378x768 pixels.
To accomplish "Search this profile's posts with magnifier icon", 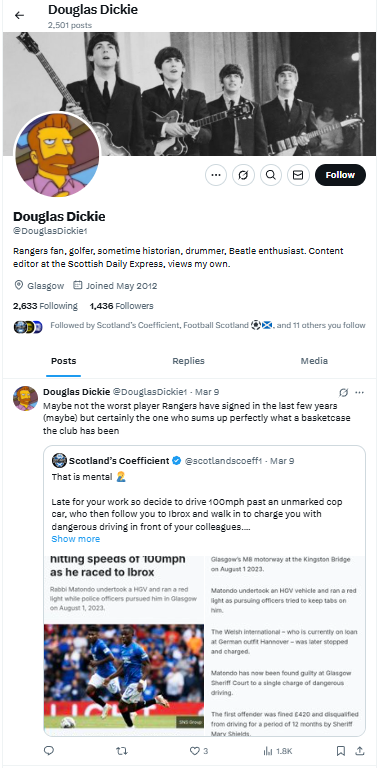I will tap(271, 175).
